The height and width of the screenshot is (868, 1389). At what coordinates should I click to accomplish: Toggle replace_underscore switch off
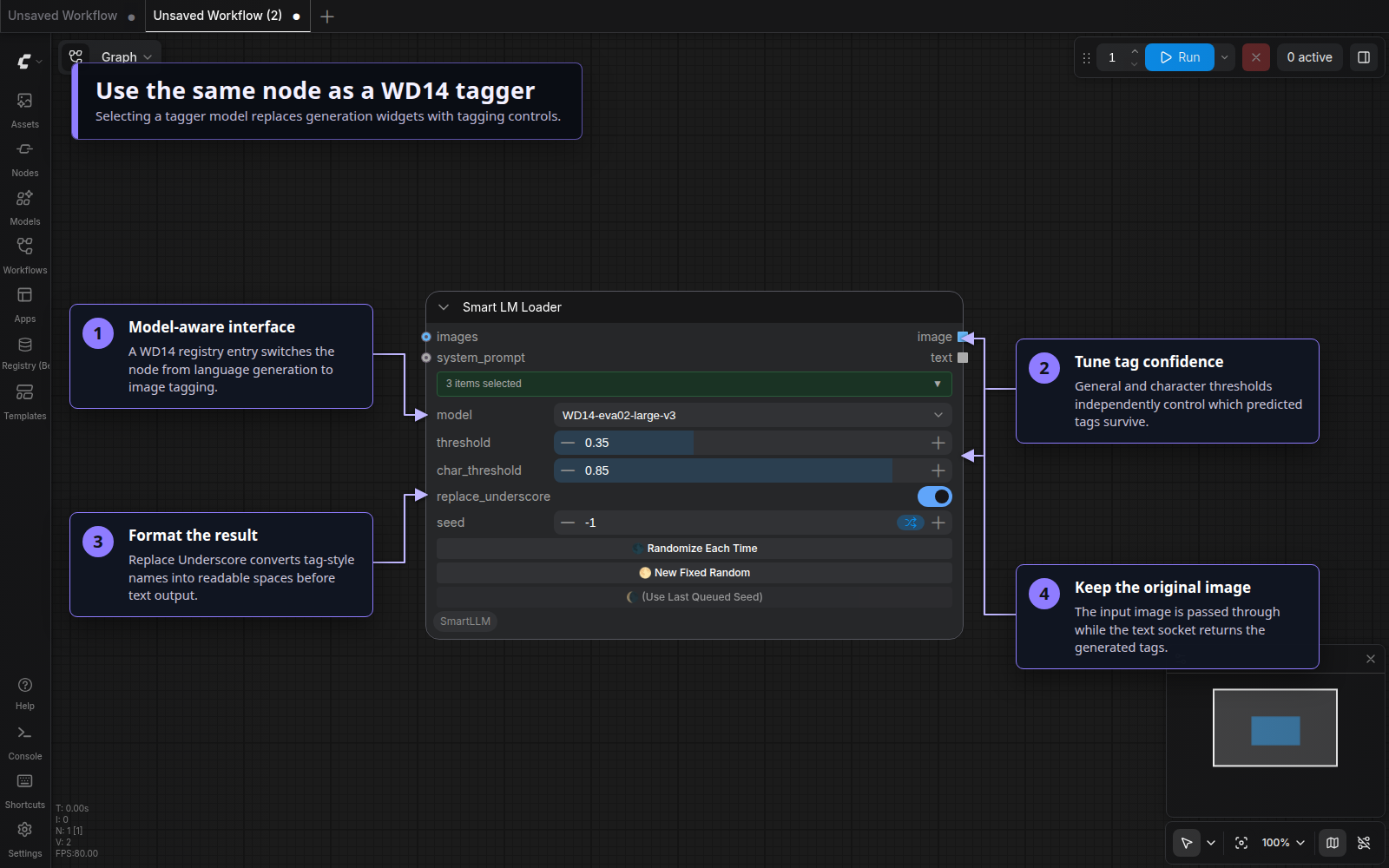[x=935, y=496]
